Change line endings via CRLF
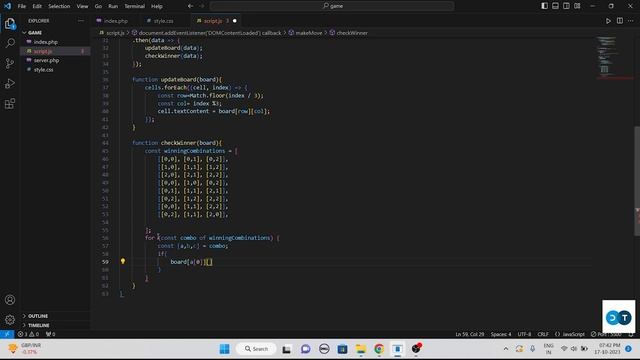640x360 pixels. 543,334
